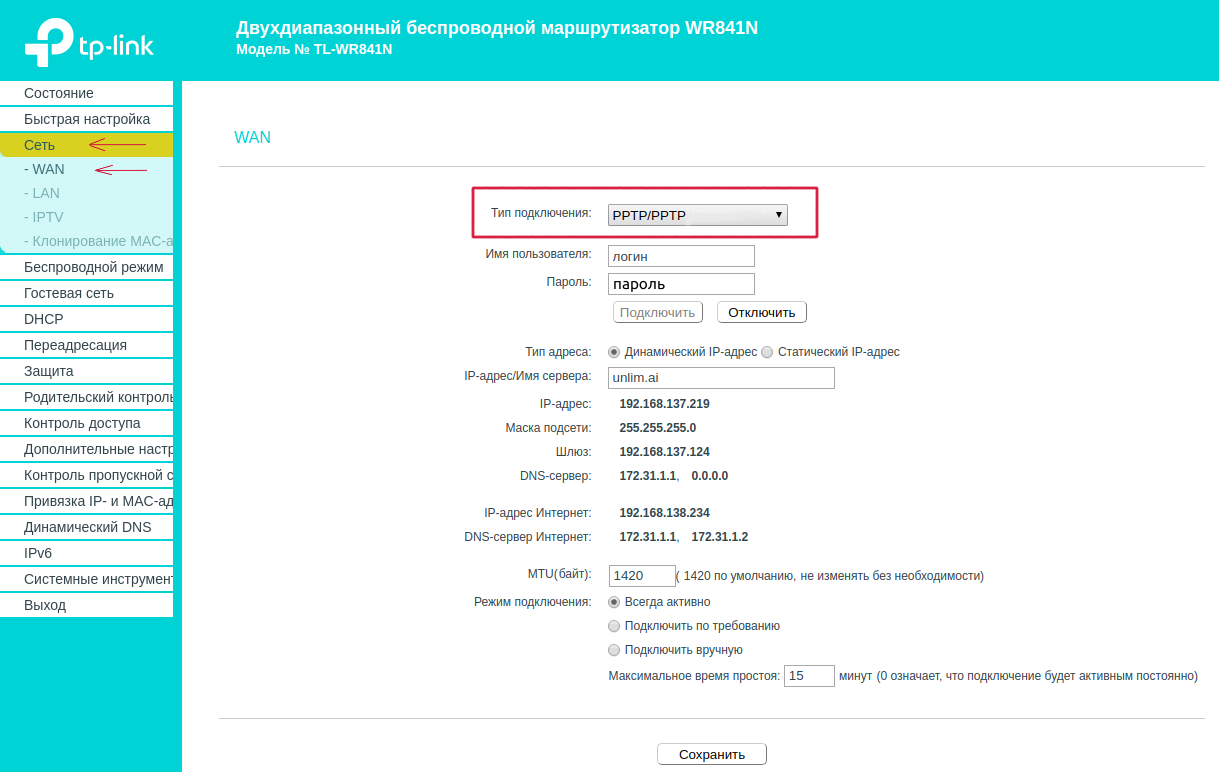This screenshot has width=1219, height=772.
Task: Select Static IP address radio button
Action: pyautogui.click(x=767, y=352)
